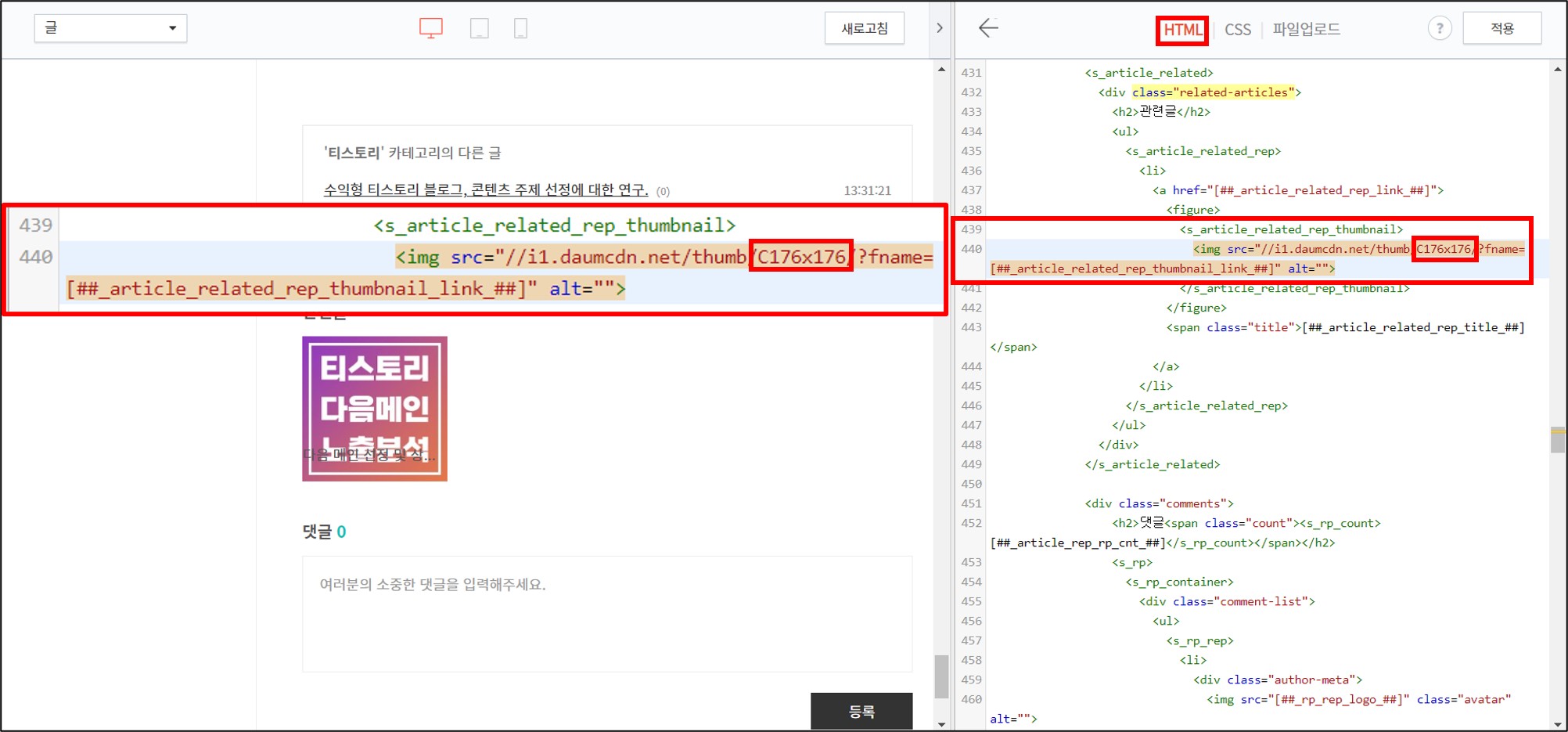Click the 티스토리 다음메인 thumbnail image

(375, 409)
